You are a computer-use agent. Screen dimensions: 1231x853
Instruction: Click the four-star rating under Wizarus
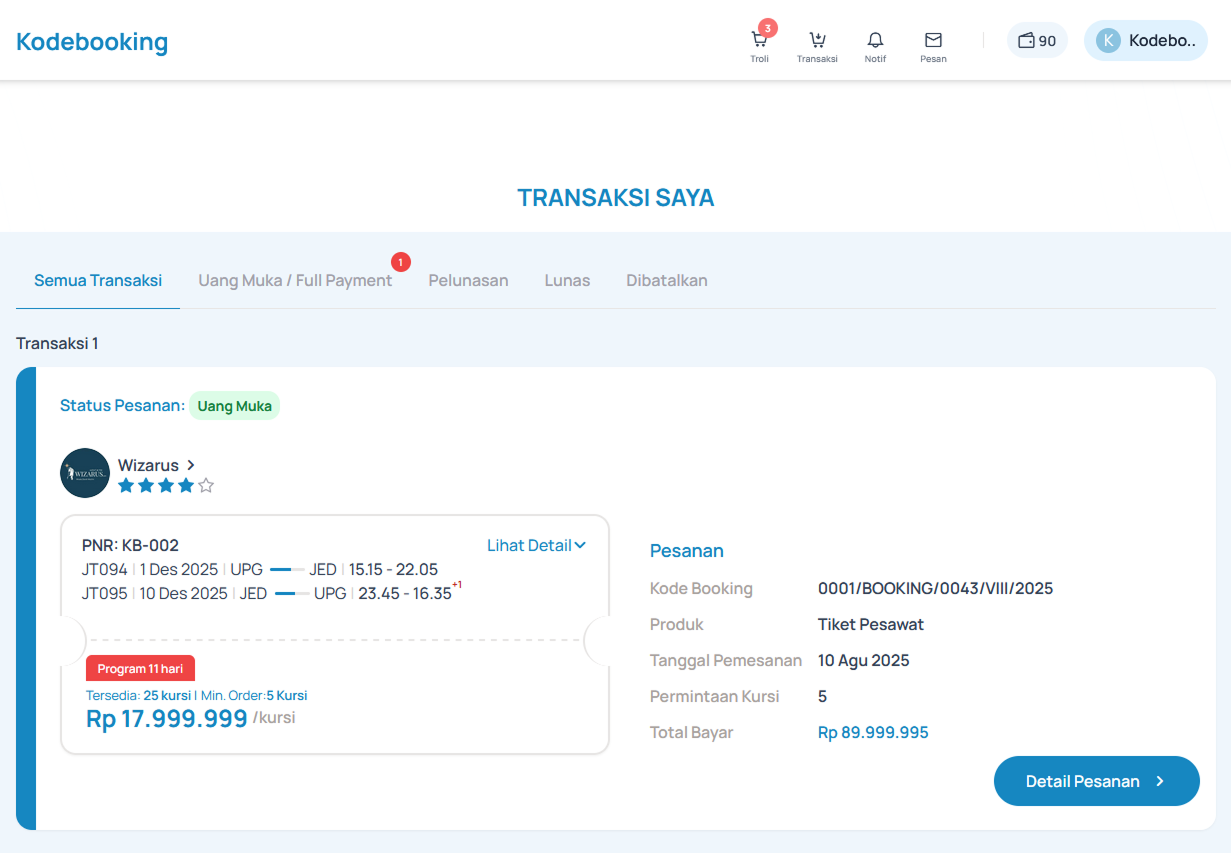[x=166, y=486]
